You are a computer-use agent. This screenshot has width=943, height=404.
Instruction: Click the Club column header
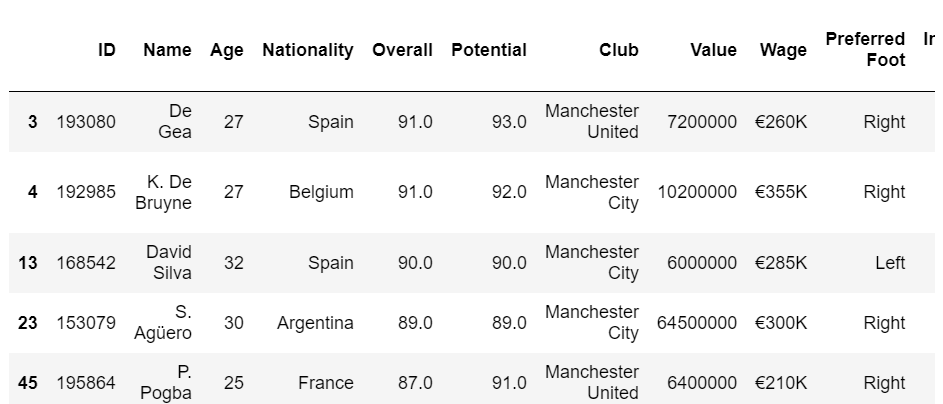click(x=618, y=50)
